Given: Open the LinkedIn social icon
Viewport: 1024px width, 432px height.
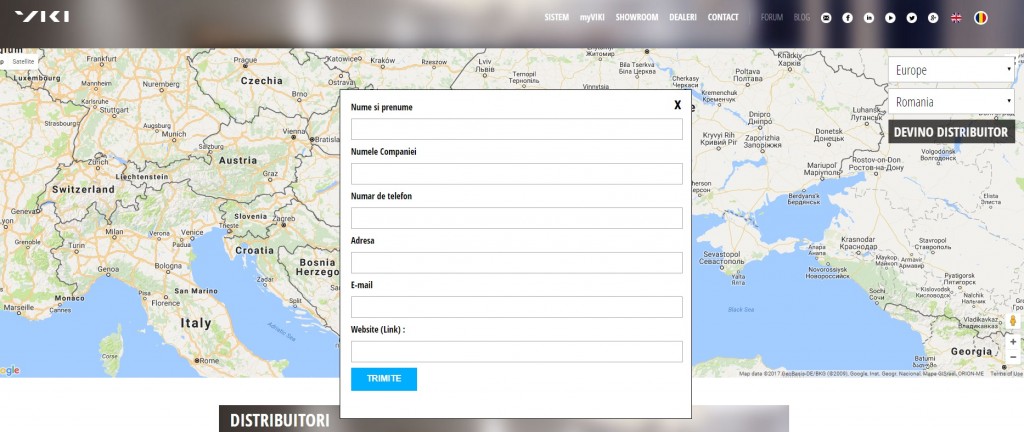Looking at the screenshot, I should coord(869,18).
